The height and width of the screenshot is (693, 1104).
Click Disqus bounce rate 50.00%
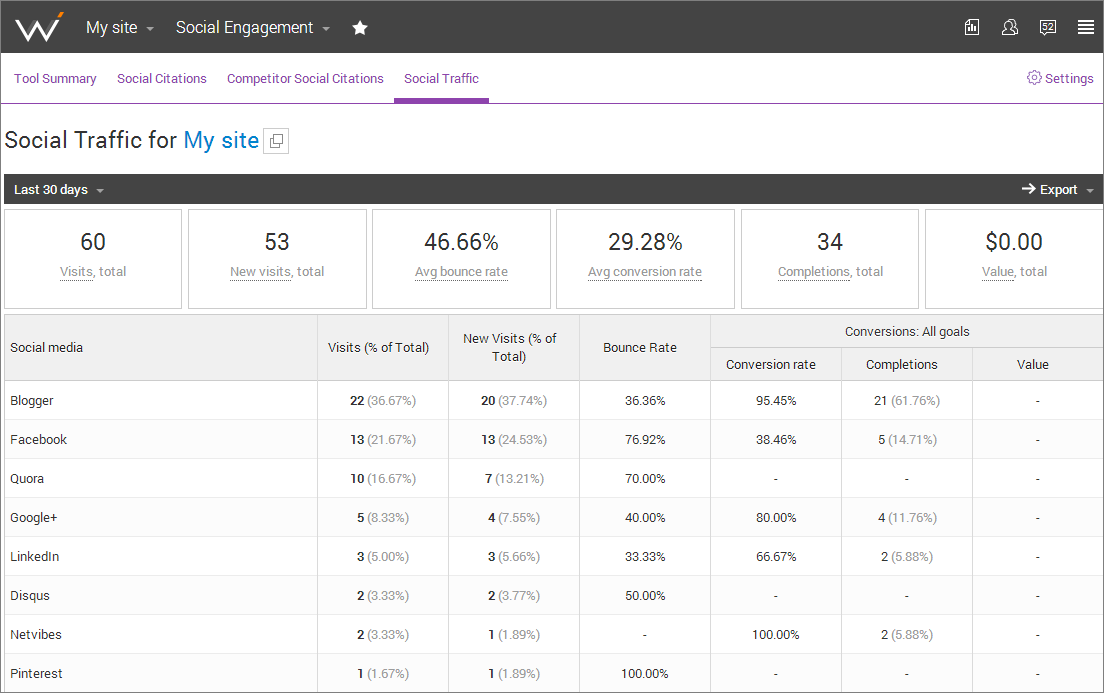tap(645, 596)
